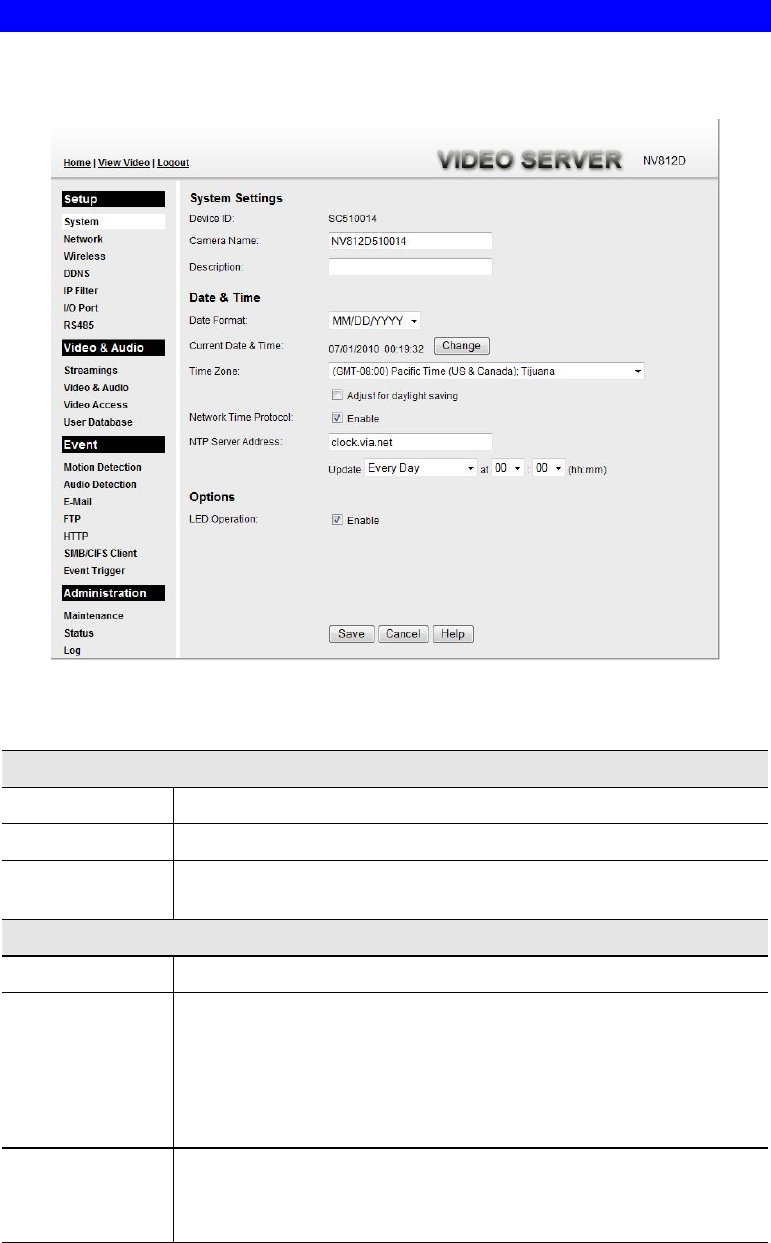Open the Log page
The width and height of the screenshot is (771, 1243).
point(72,650)
